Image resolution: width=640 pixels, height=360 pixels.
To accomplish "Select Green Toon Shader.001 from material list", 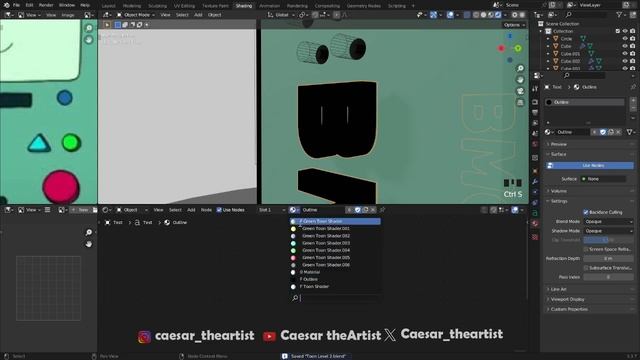I will coord(335,229).
